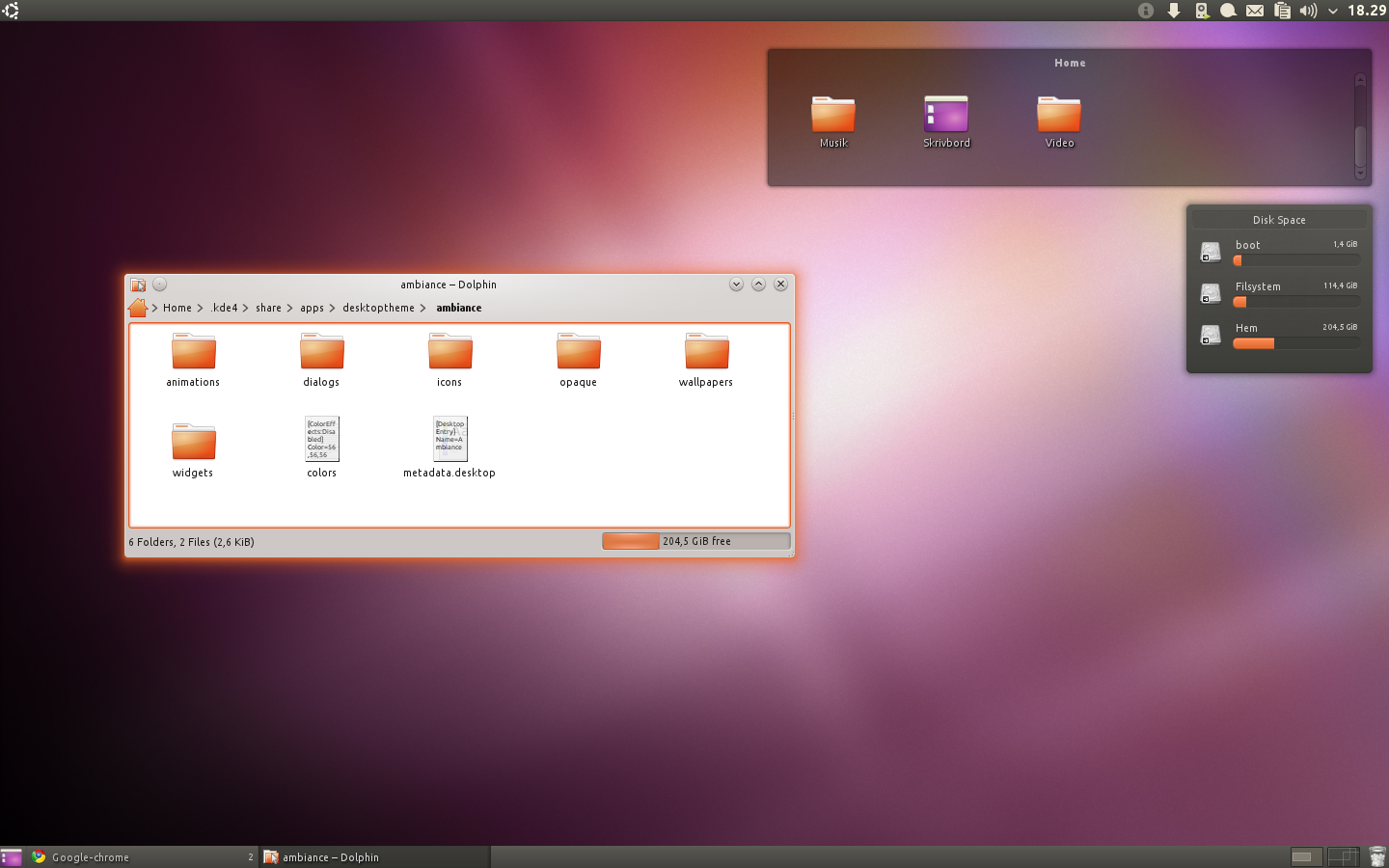Open the volume speaker tray icon
The height and width of the screenshot is (868, 1389).
[1308, 11]
